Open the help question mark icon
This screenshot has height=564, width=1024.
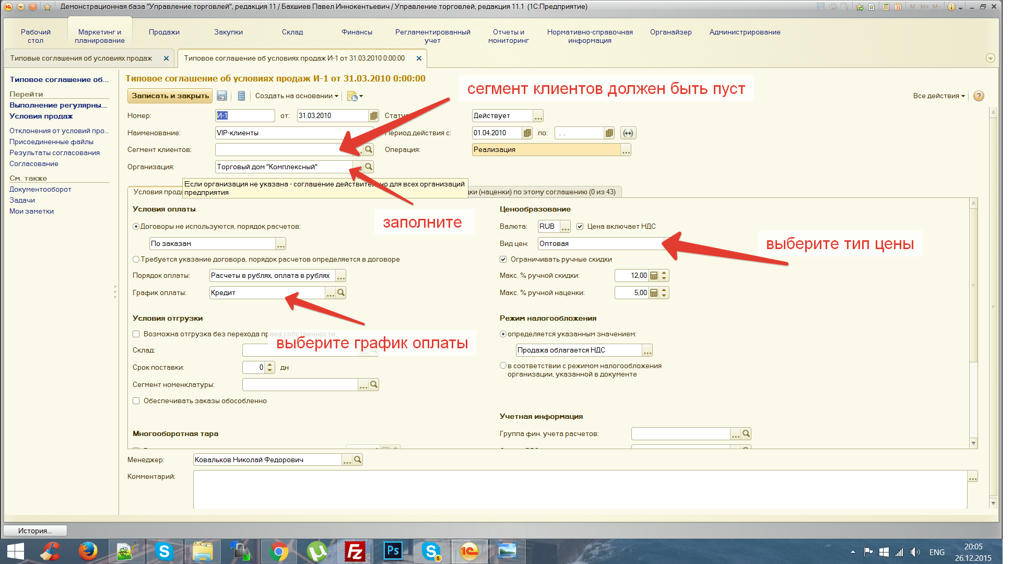tap(978, 96)
